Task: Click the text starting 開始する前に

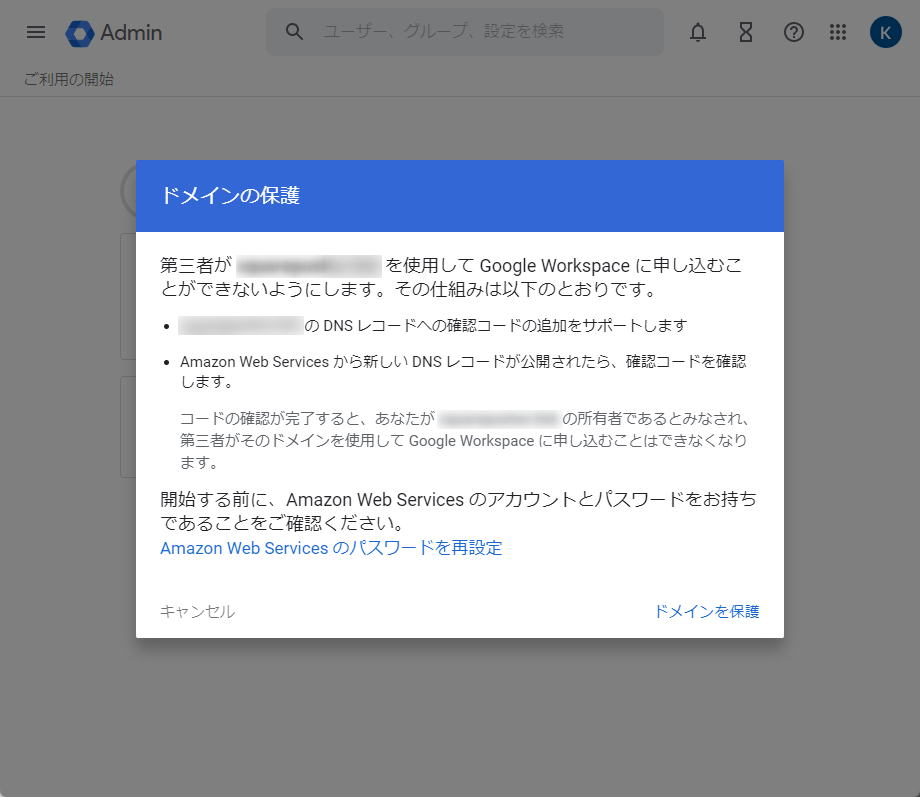Action: point(458,511)
